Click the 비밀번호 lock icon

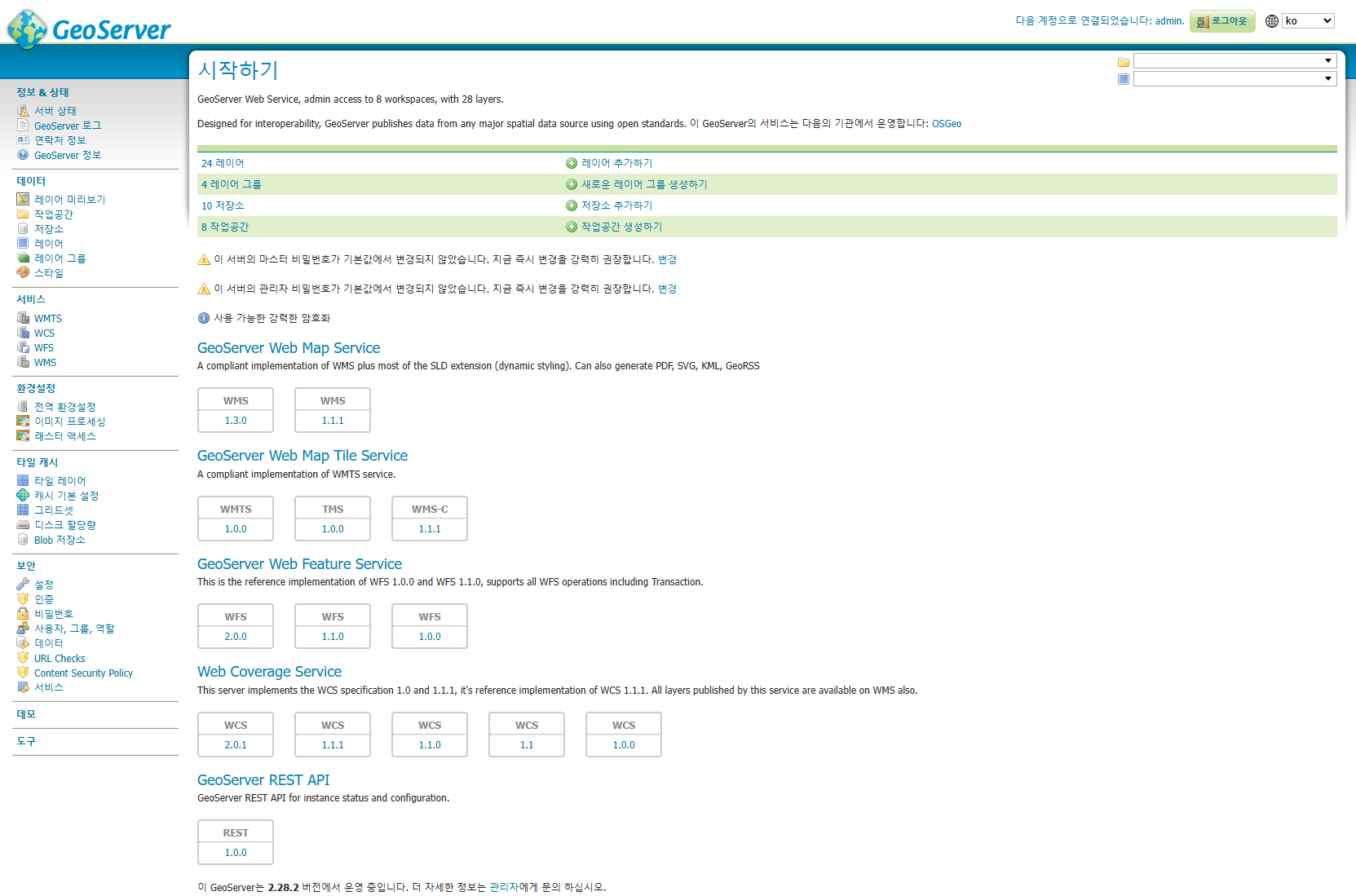coord(23,614)
